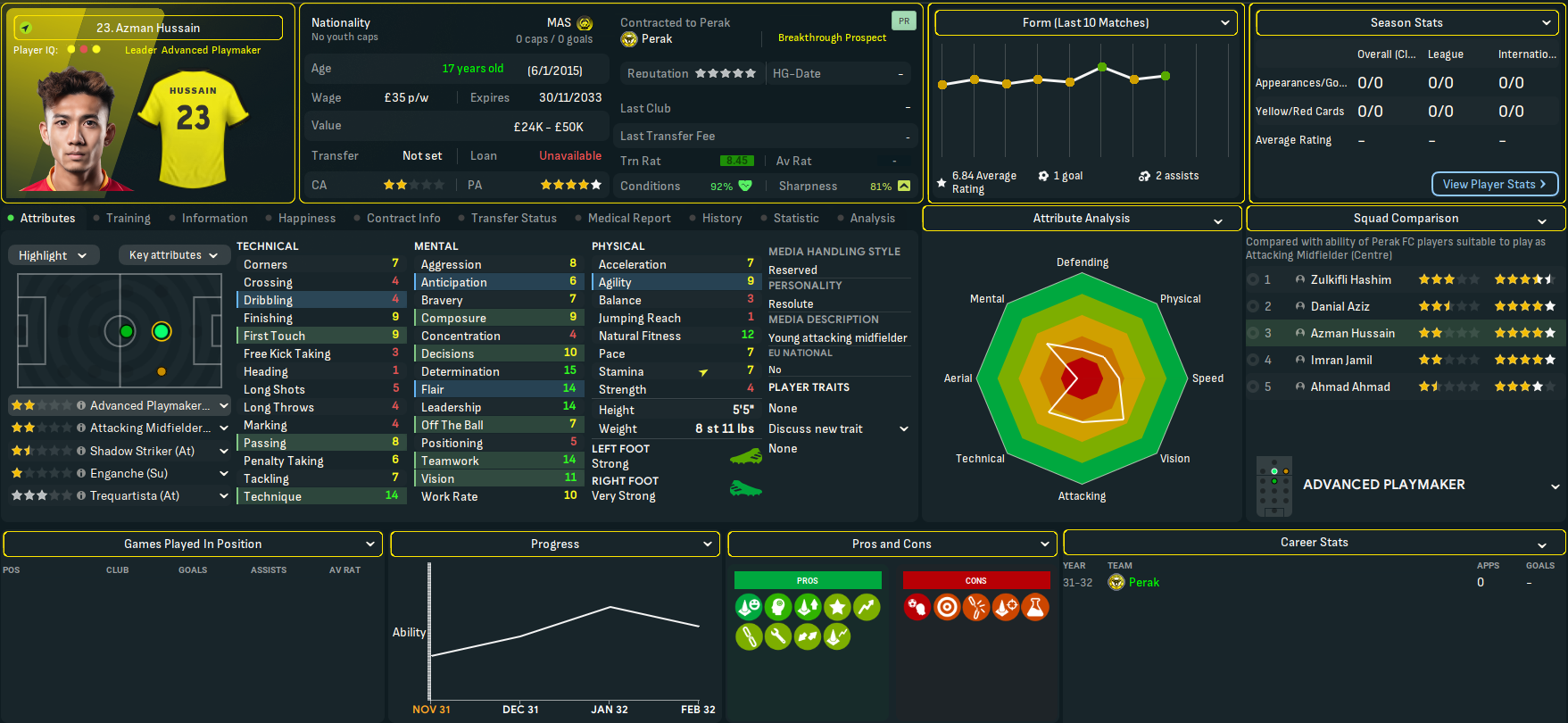Screen dimensions: 1568x723
Task: Select radio button for Zulkifli Hashim
Action: coord(1253,279)
